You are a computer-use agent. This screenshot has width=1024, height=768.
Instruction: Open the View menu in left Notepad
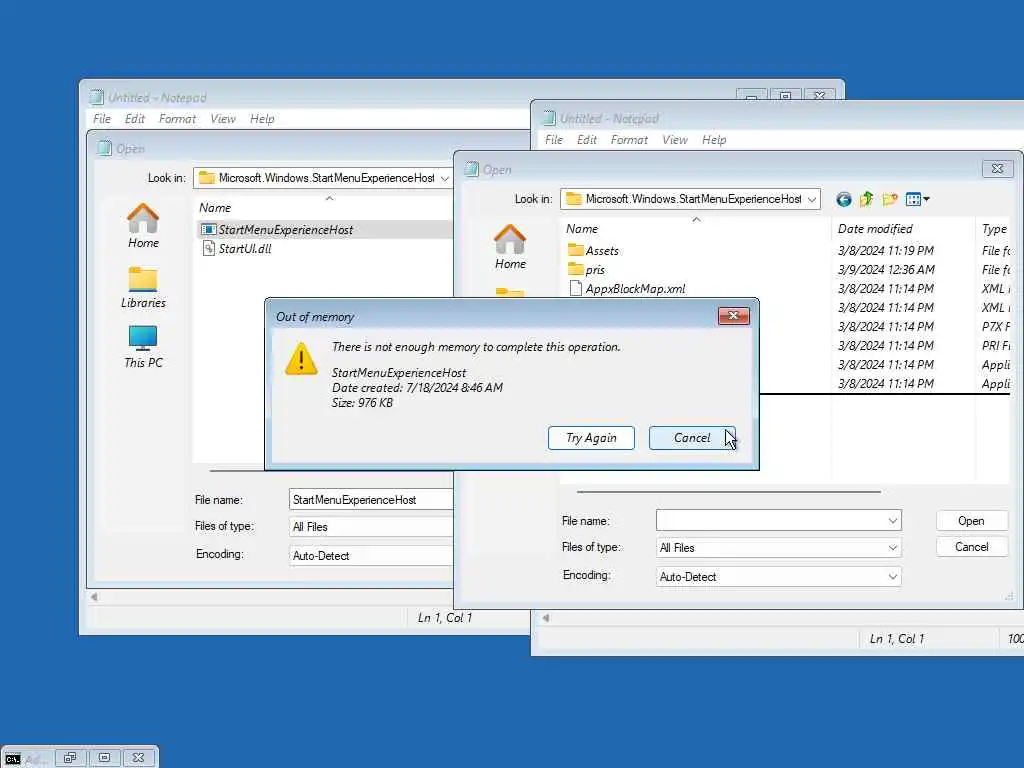[223, 119]
